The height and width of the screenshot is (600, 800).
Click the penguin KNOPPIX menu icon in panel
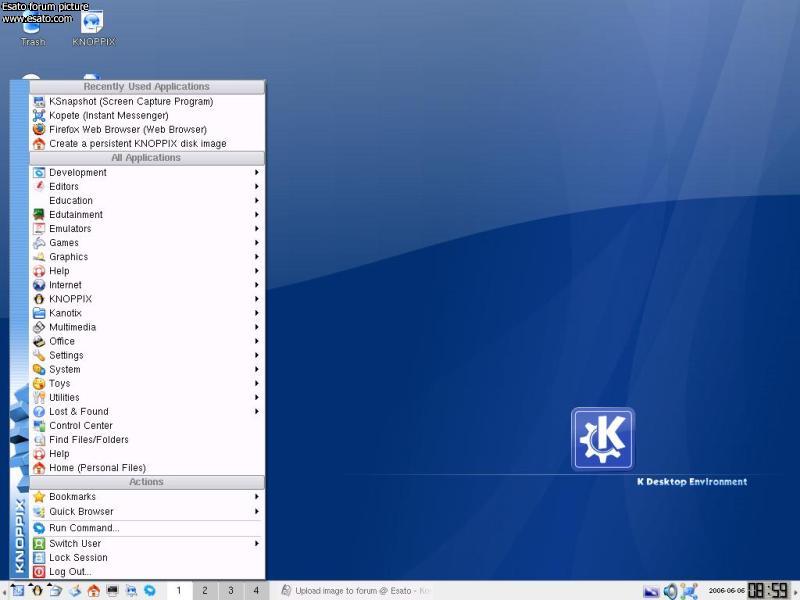pyautogui.click(x=37, y=590)
